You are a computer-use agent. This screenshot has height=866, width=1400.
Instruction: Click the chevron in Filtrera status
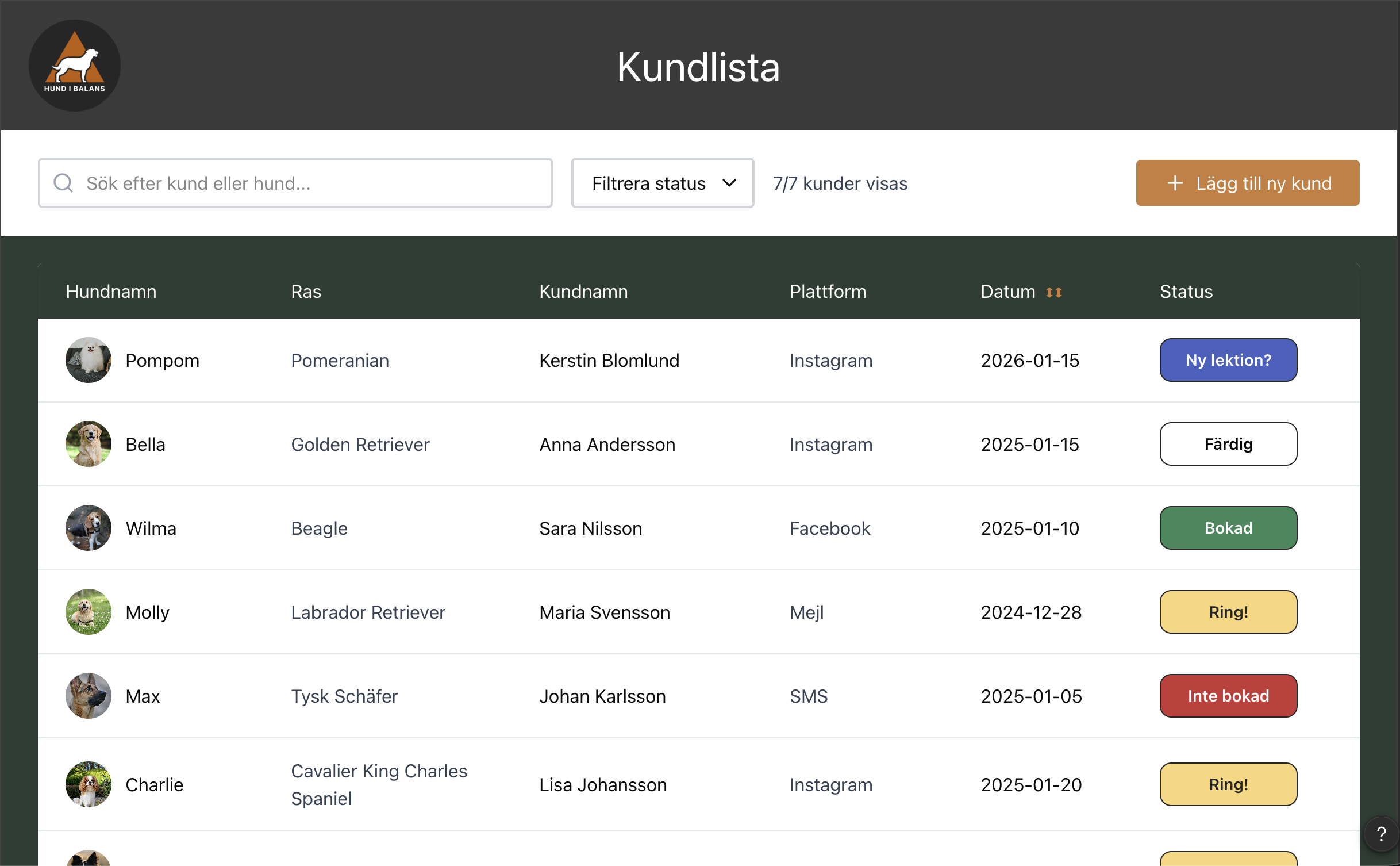coord(729,183)
